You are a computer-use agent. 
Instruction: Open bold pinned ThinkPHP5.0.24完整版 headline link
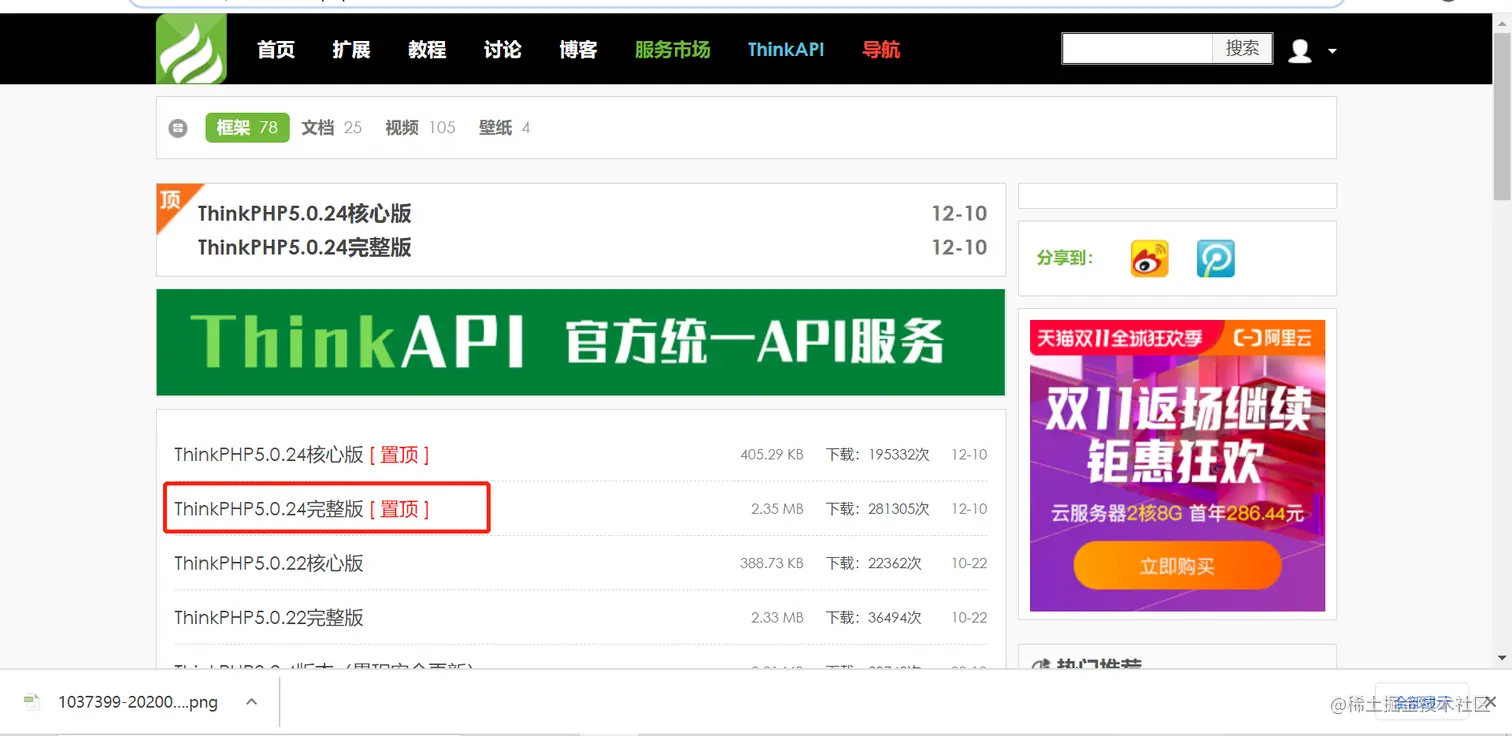pyautogui.click(x=304, y=247)
